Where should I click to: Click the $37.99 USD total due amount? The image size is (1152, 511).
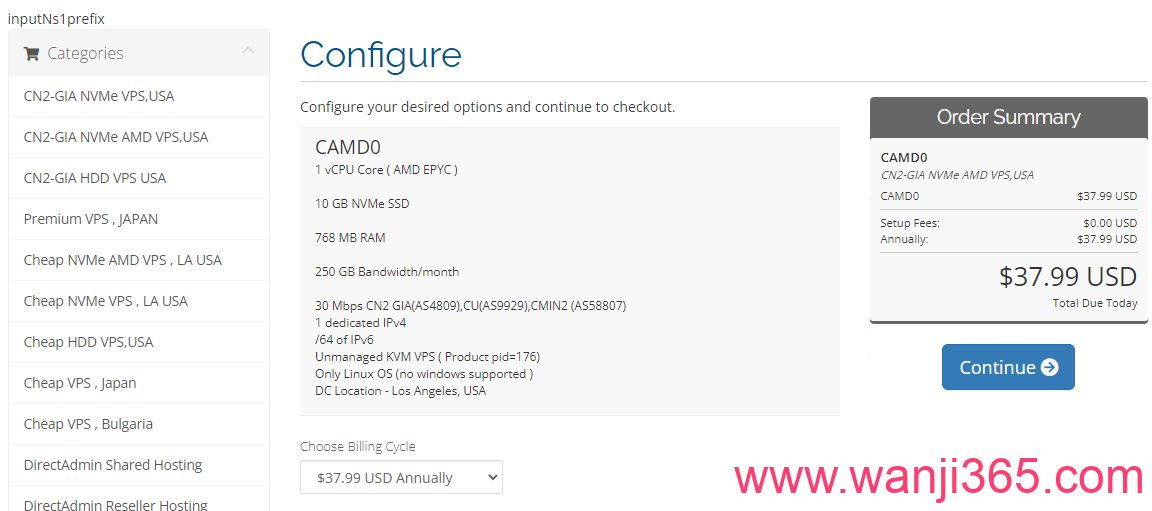(1067, 277)
